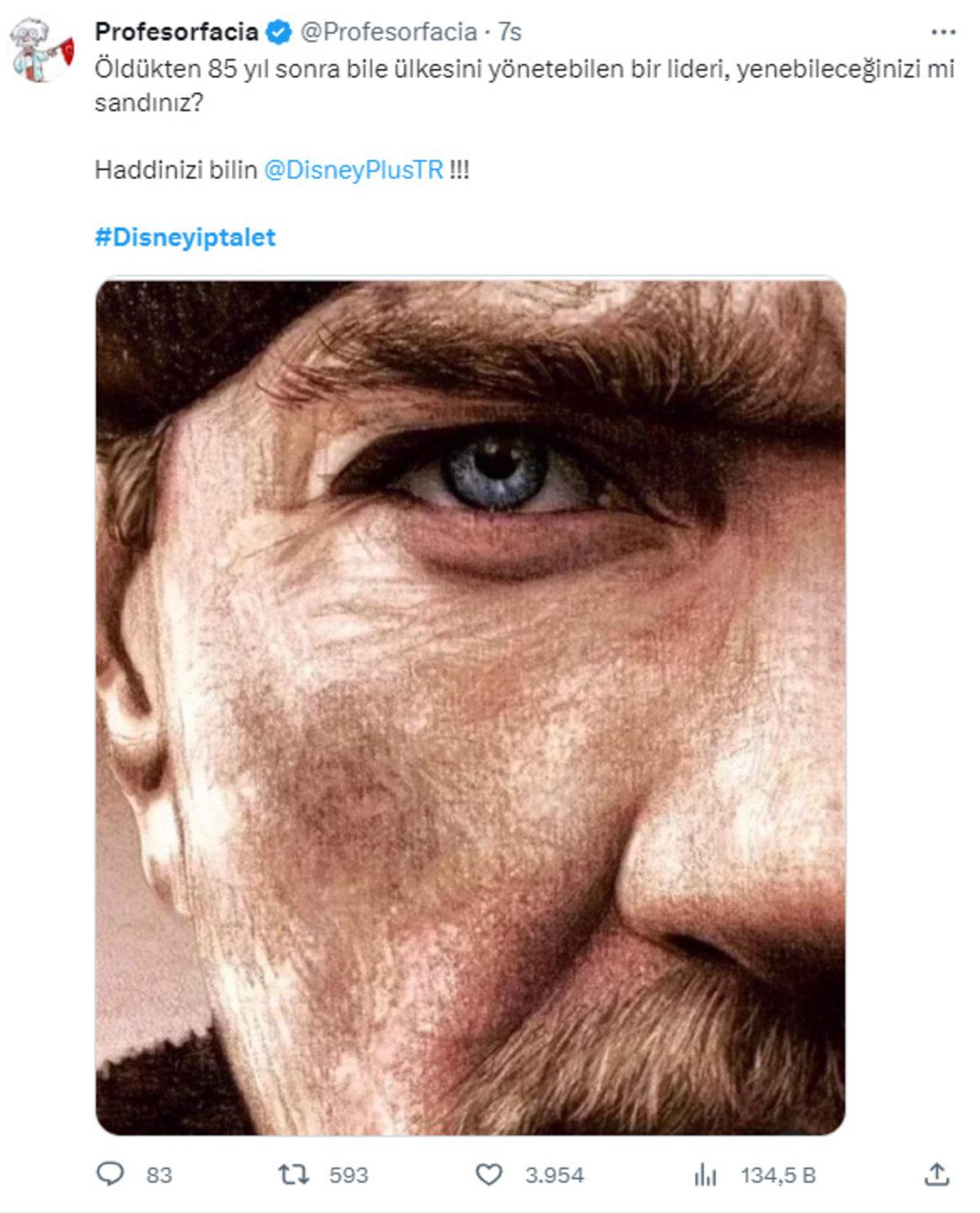
Task: Toggle bookmark via the share menu icon
Action: point(938,1174)
